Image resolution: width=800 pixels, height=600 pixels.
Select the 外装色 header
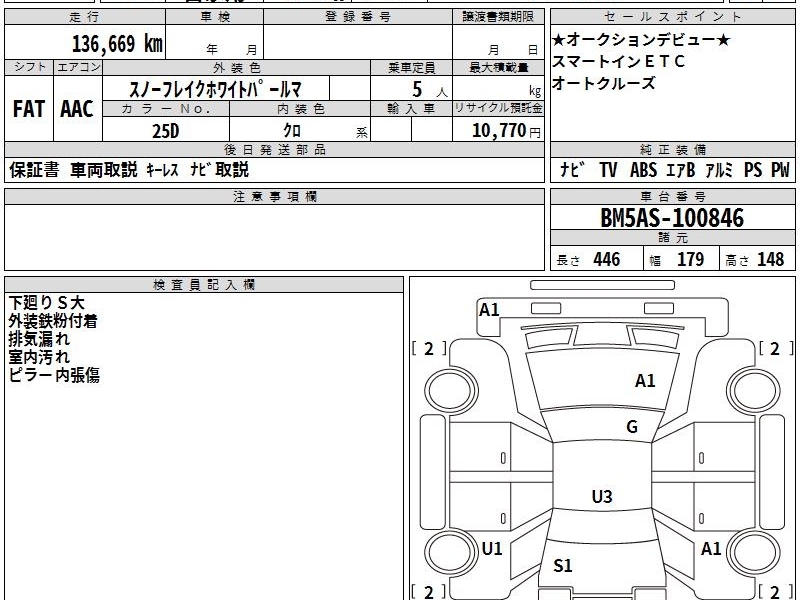(237, 67)
